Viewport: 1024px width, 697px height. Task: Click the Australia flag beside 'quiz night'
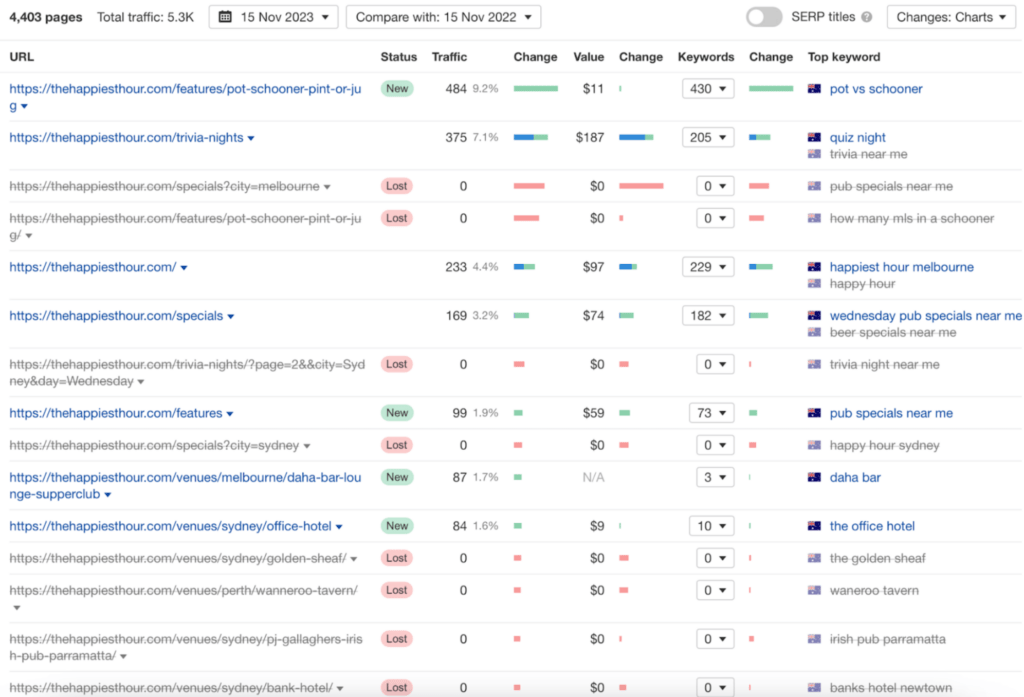click(814, 137)
